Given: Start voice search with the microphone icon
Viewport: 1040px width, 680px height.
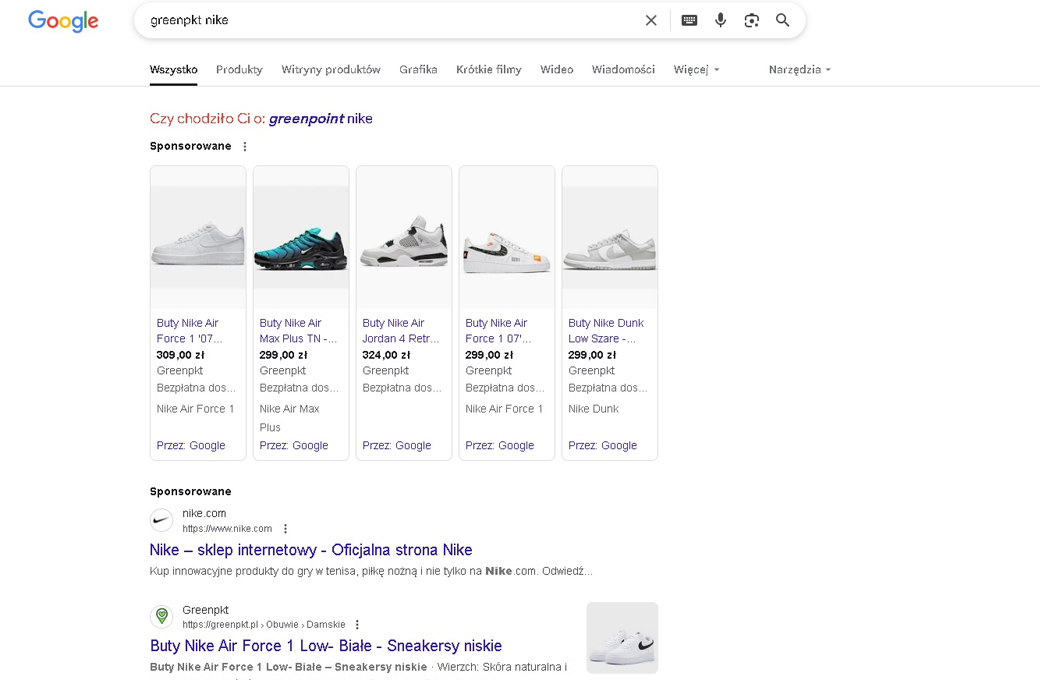Looking at the screenshot, I should [x=720, y=21].
